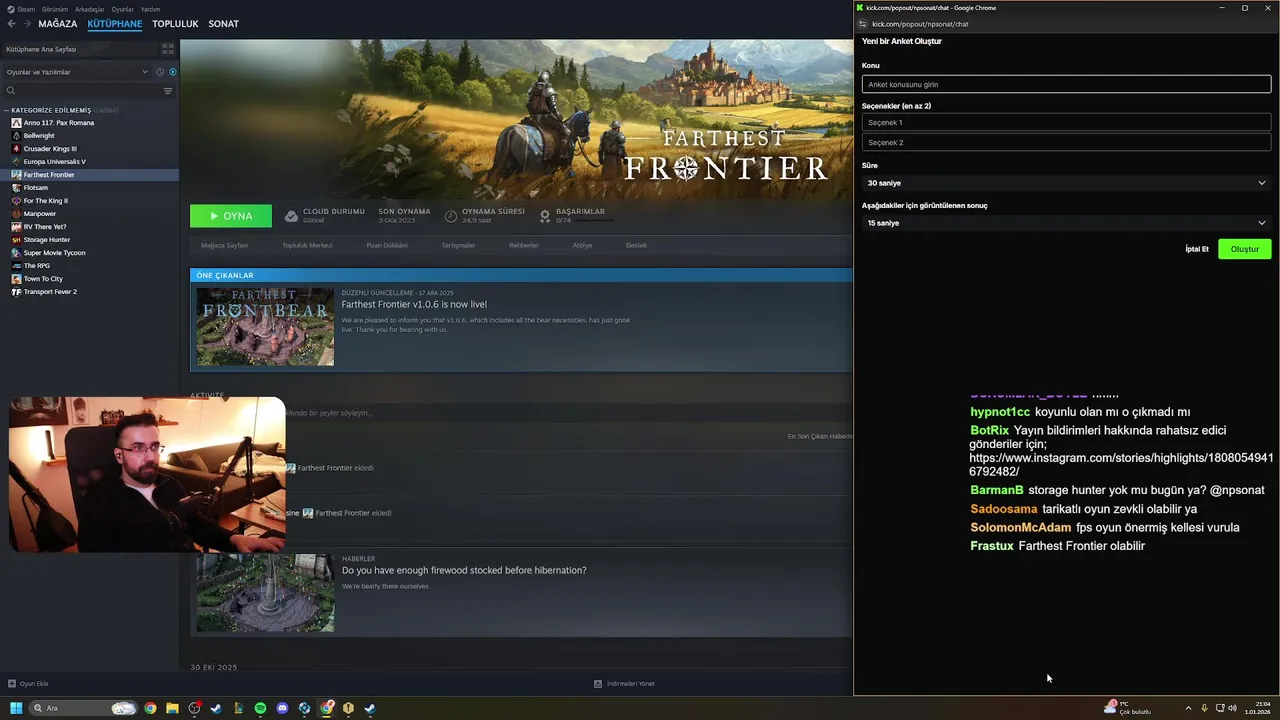
Task: Open Farthest Frontier v1.0.6 news thumbnail
Action: coord(265,326)
